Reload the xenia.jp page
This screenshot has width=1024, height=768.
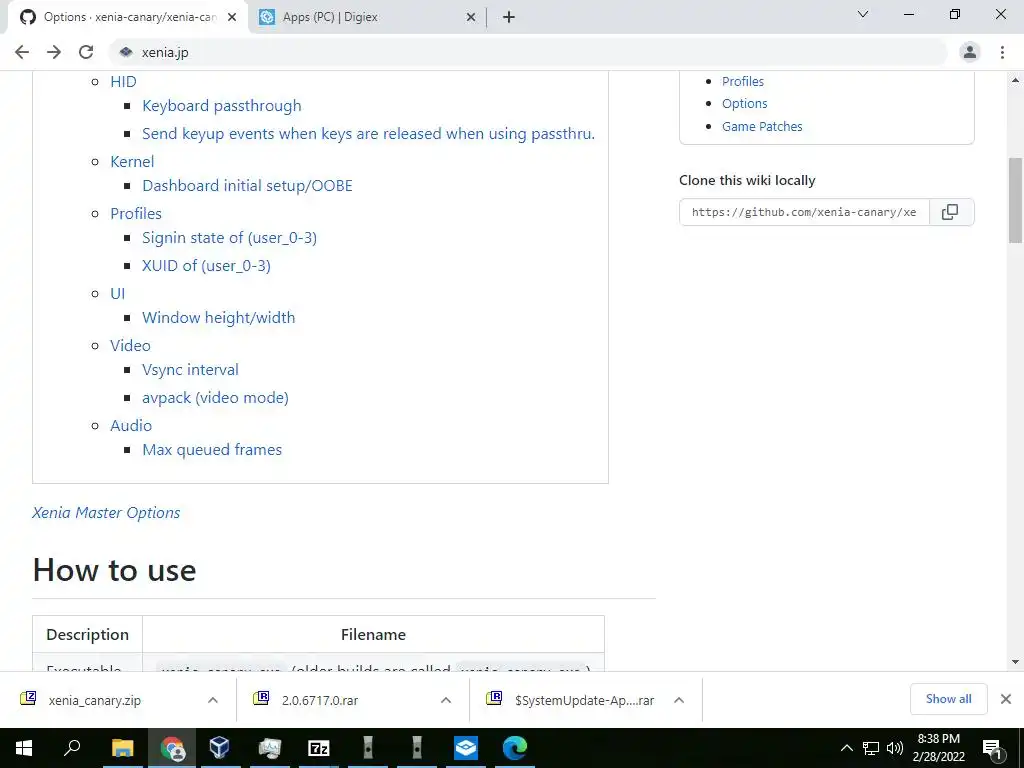pyautogui.click(x=86, y=52)
